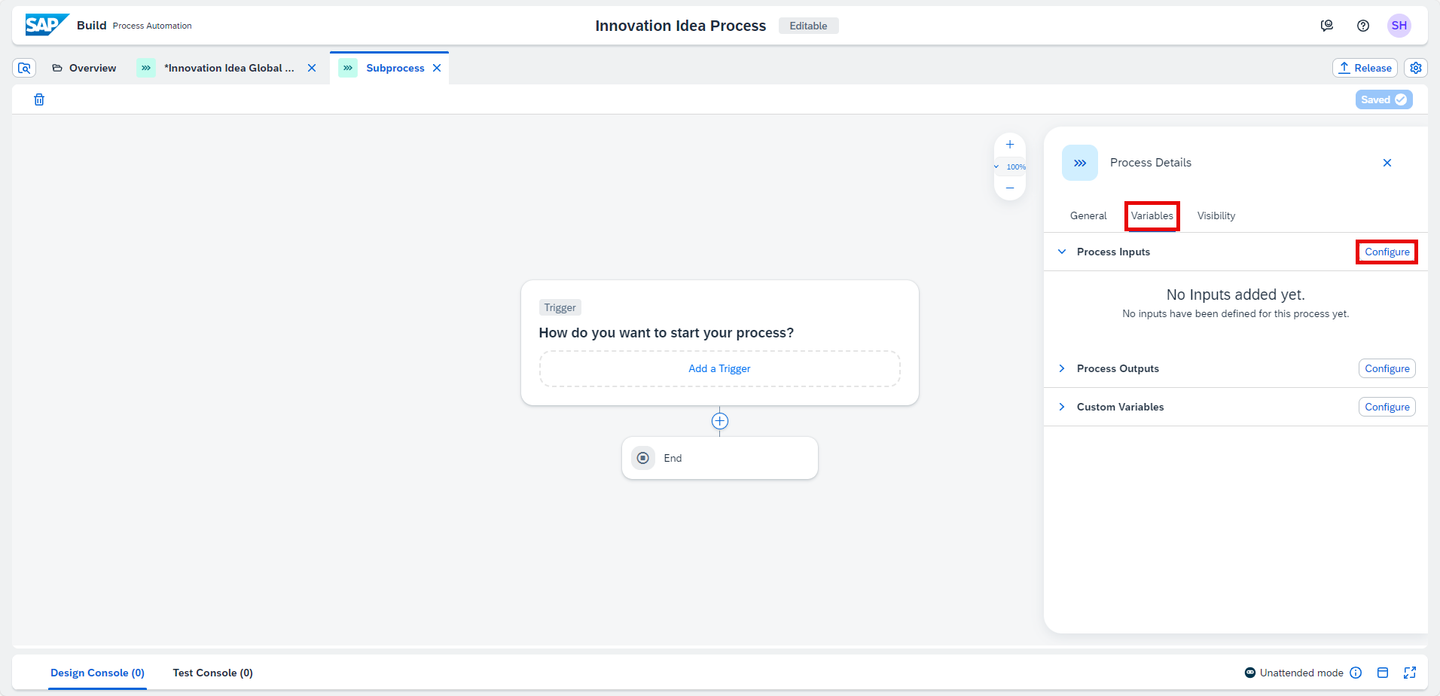1440x696 pixels.
Task: Select the End event icon
Action: pyautogui.click(x=643, y=458)
